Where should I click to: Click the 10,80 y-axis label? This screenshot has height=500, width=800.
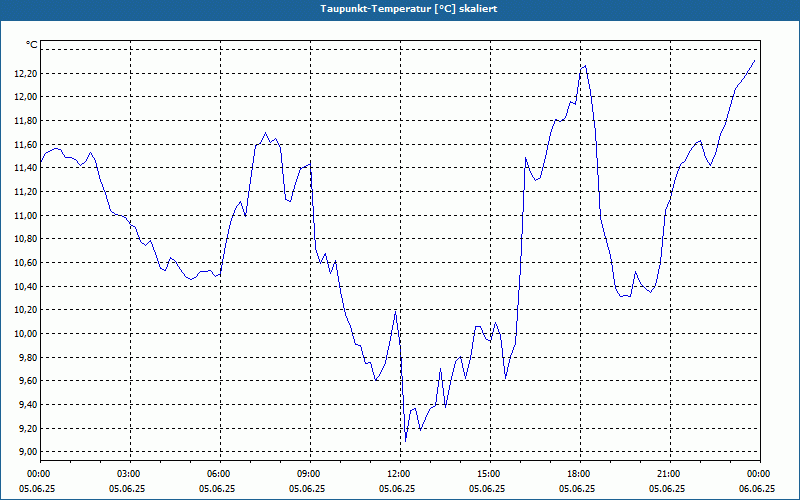(x=27, y=239)
